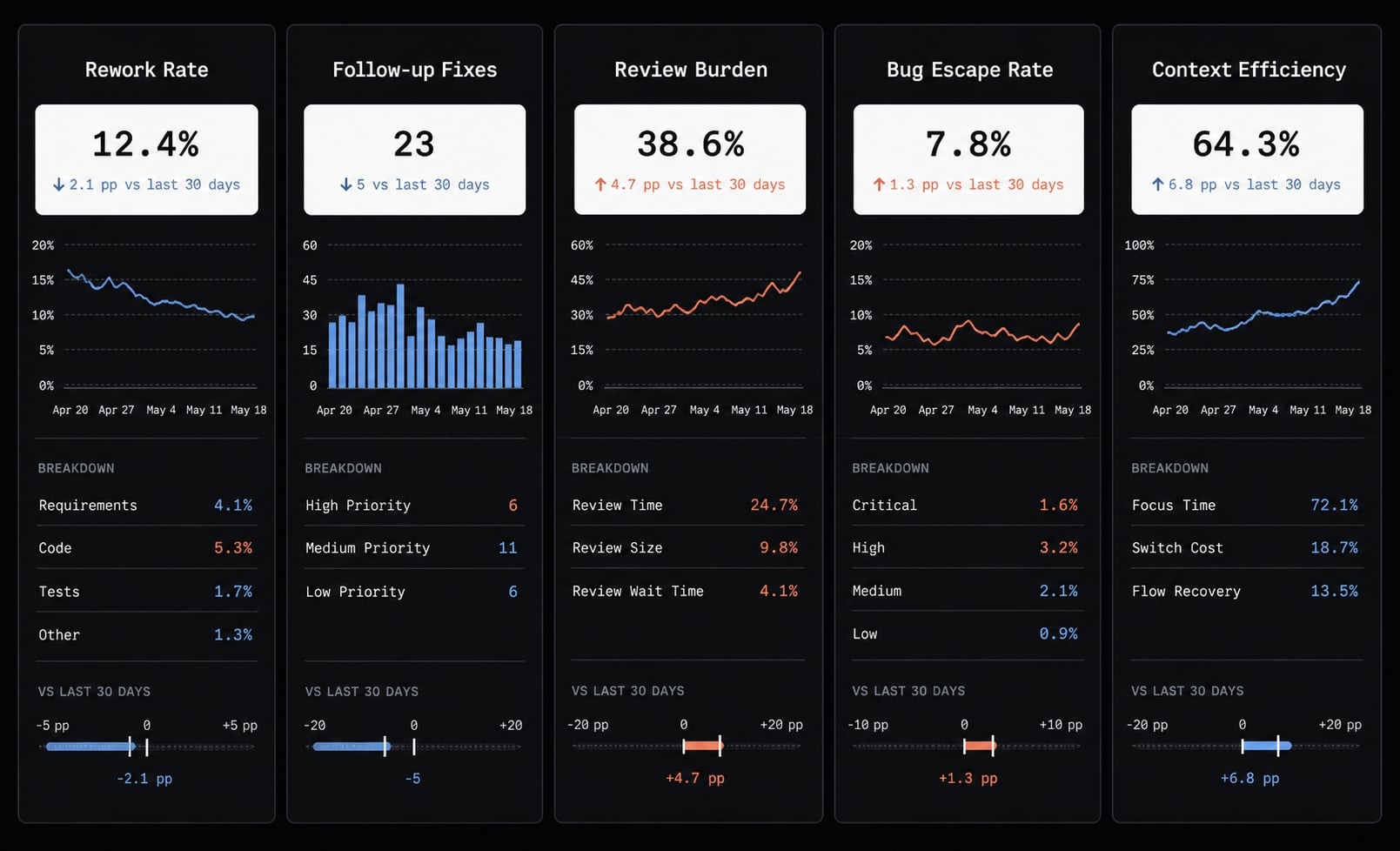
Task: Select the Review Size 9.8% row
Action: [x=687, y=548]
